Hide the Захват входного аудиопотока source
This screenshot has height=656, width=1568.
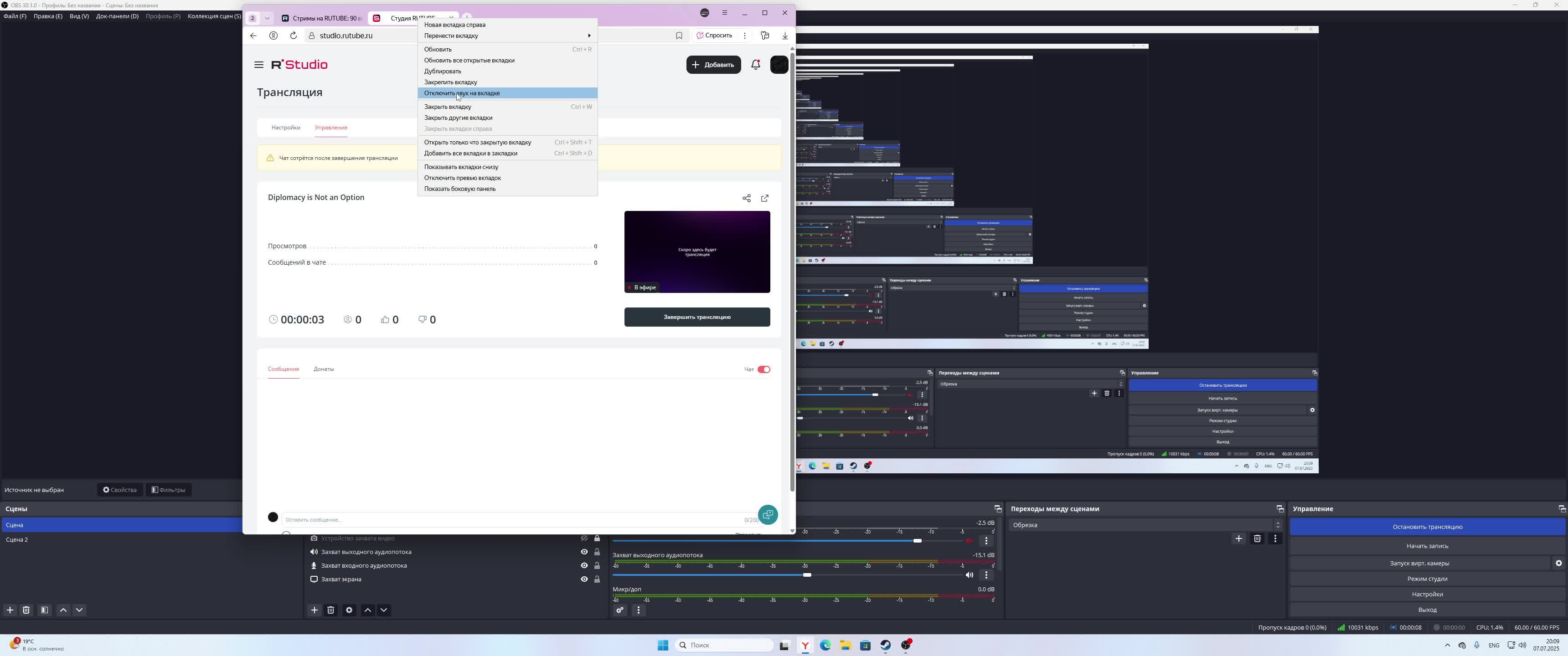click(x=584, y=565)
